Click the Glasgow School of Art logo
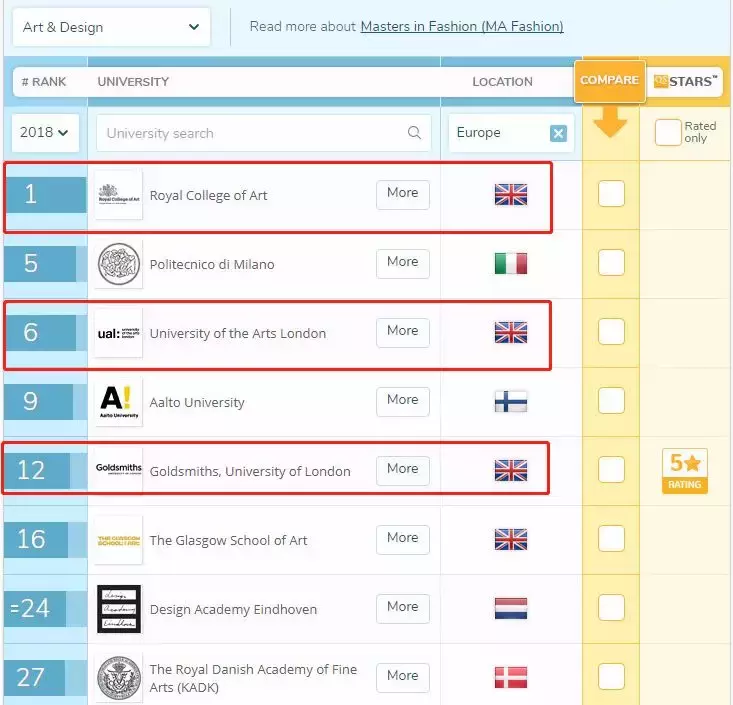The image size is (733, 705). [119, 540]
